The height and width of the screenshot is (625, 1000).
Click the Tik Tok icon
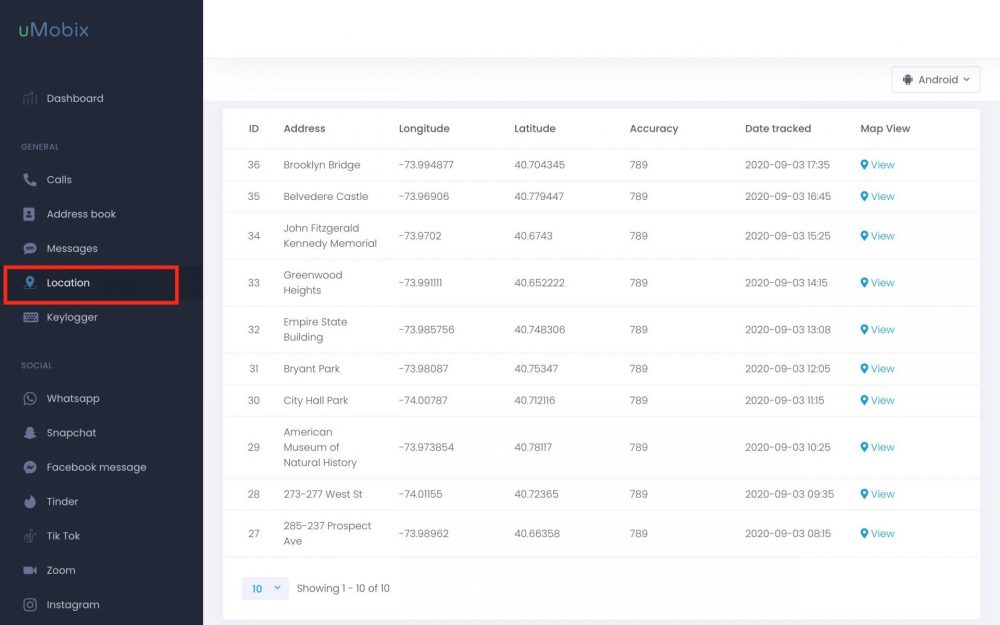(x=30, y=536)
